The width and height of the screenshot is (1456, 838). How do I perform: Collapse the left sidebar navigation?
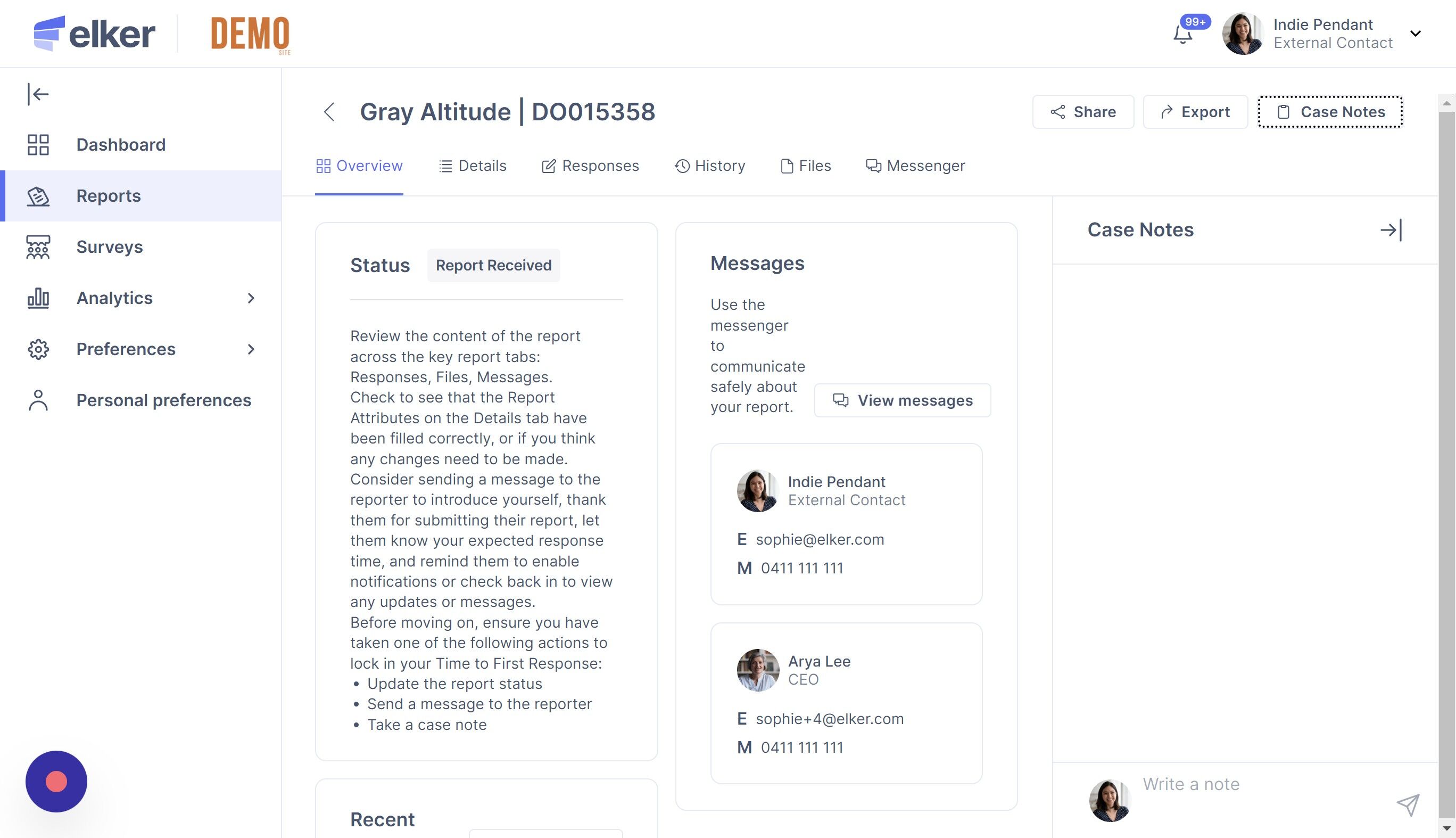pyautogui.click(x=38, y=94)
